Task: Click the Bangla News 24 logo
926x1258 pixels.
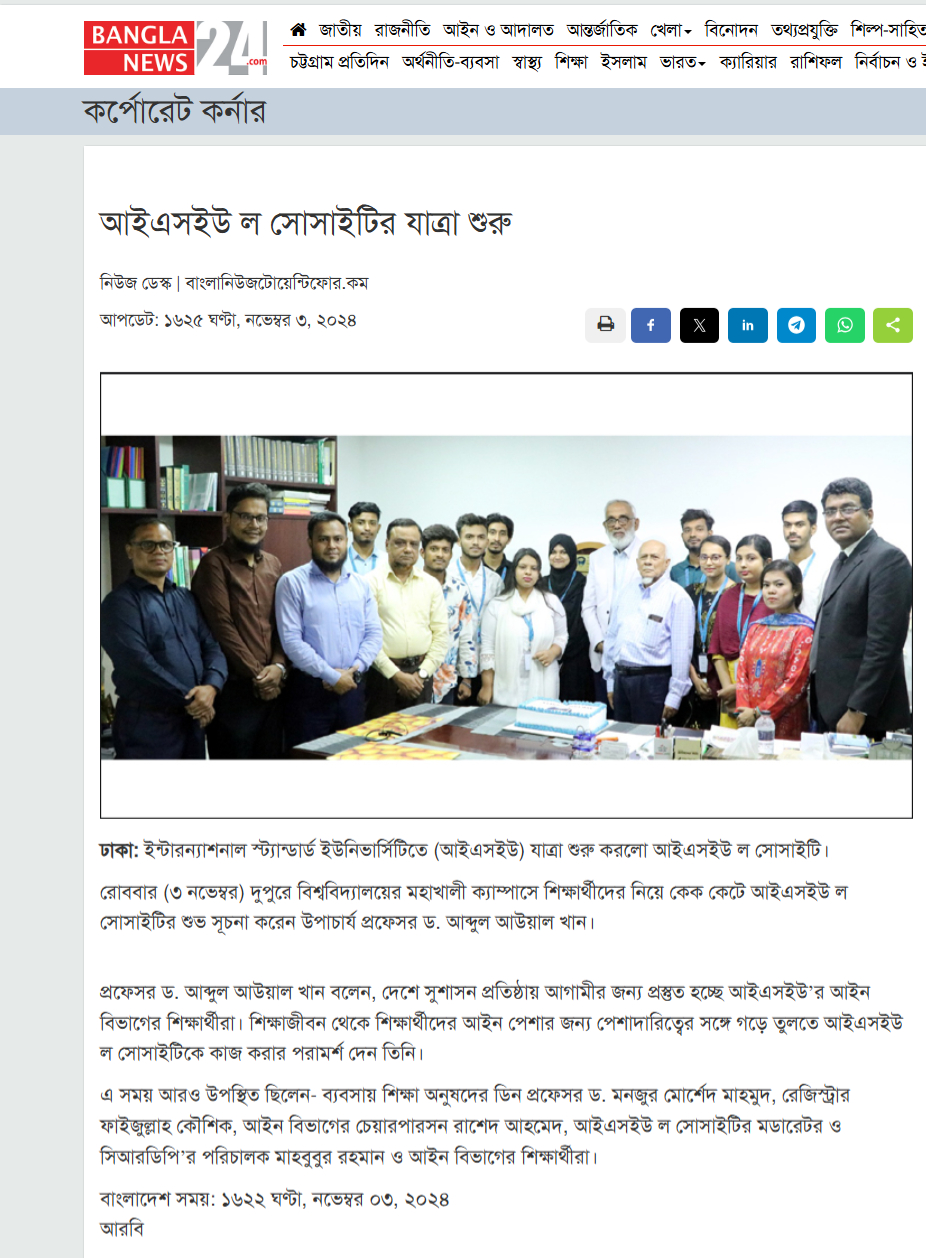Action: (176, 48)
